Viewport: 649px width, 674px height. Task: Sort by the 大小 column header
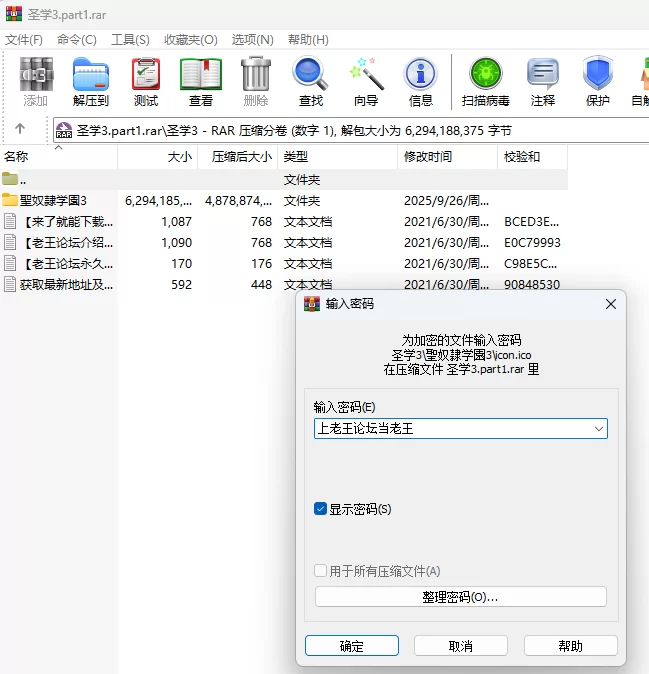[157, 156]
